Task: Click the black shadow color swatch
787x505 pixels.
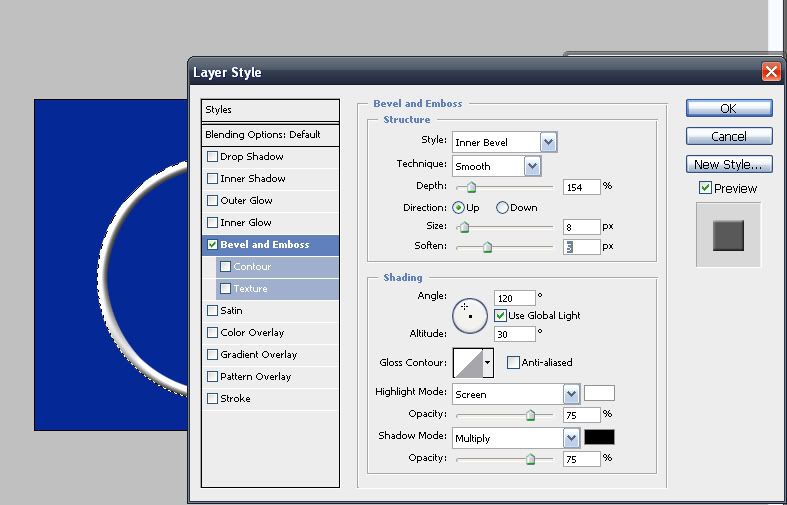Action: (x=599, y=437)
